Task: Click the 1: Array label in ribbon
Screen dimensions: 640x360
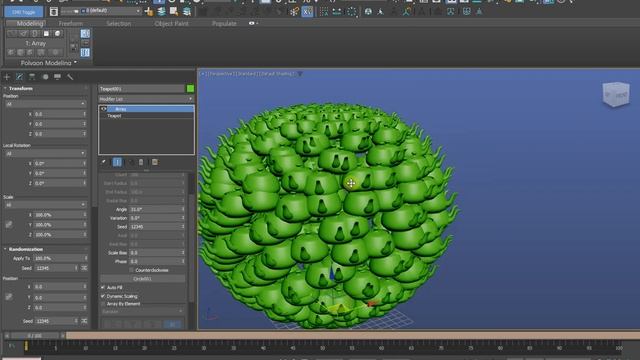Action: pyautogui.click(x=36, y=43)
